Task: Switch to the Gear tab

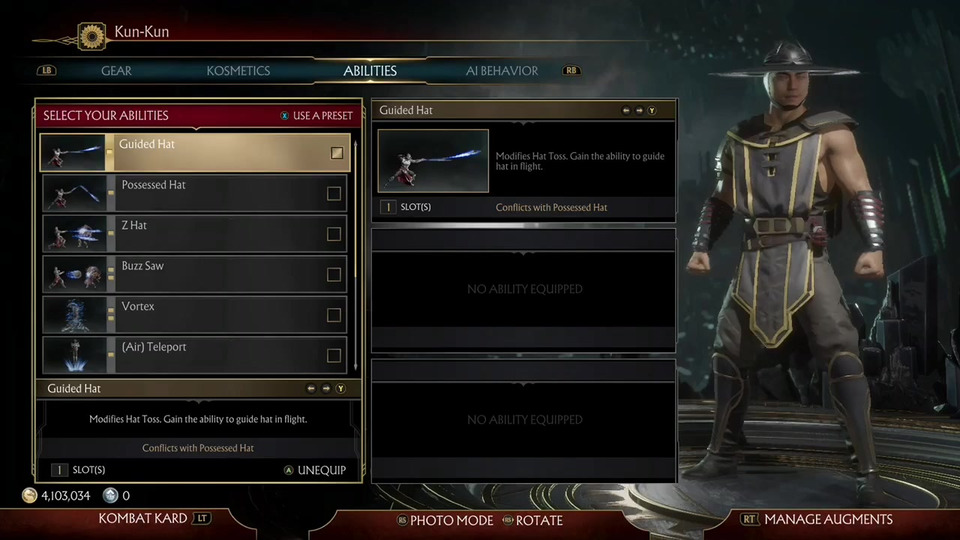Action: 116,71
